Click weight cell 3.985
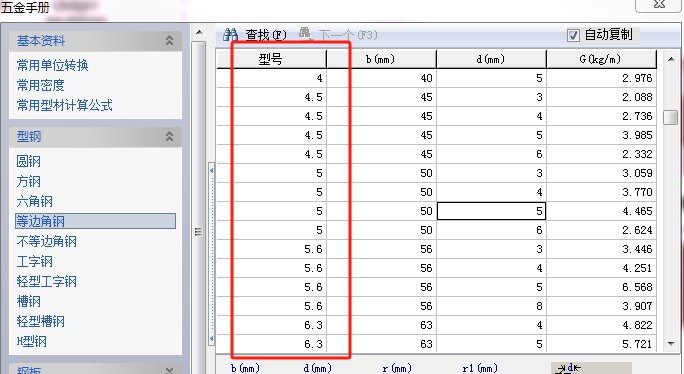 601,135
